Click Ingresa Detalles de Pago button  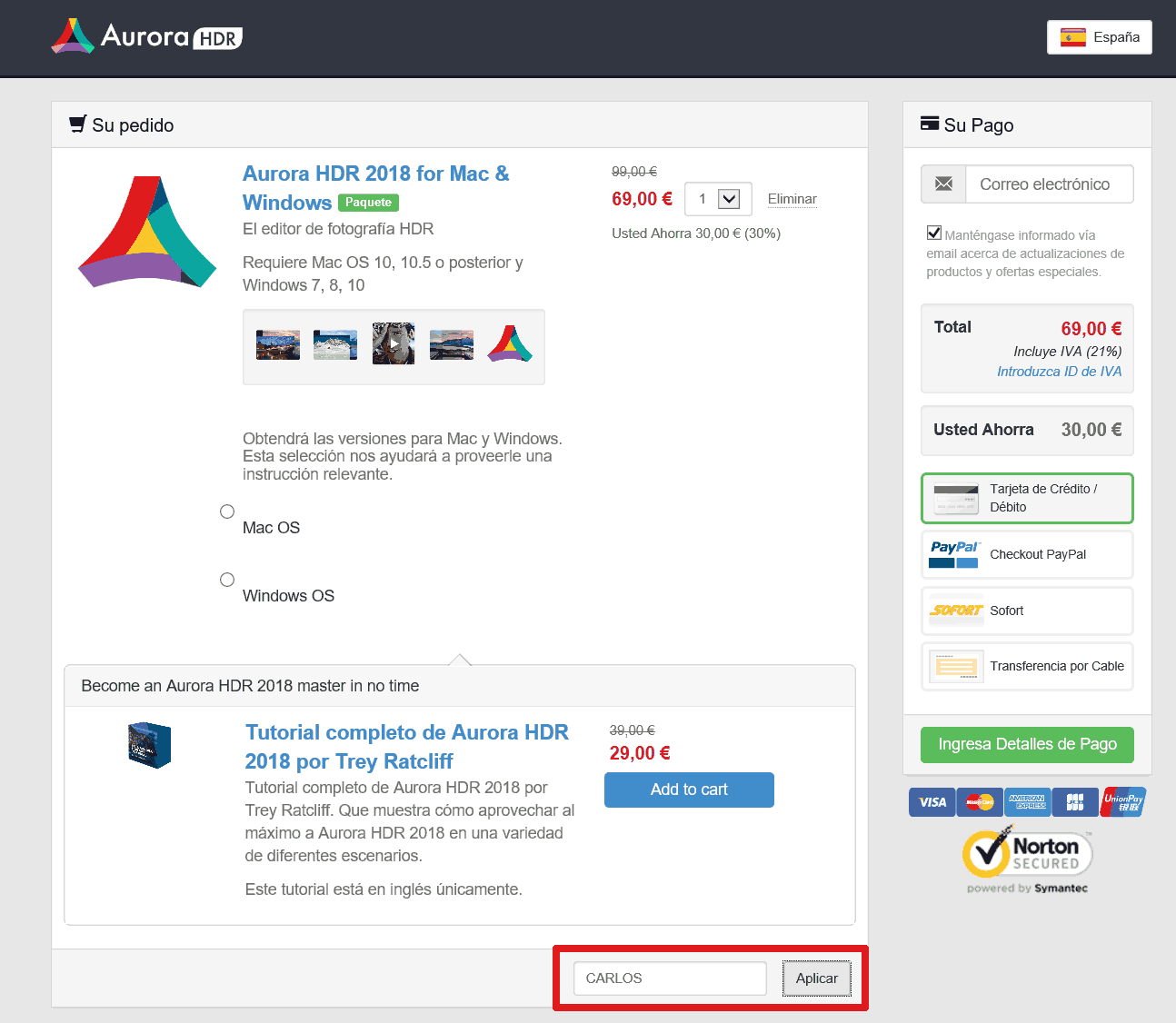1027,744
